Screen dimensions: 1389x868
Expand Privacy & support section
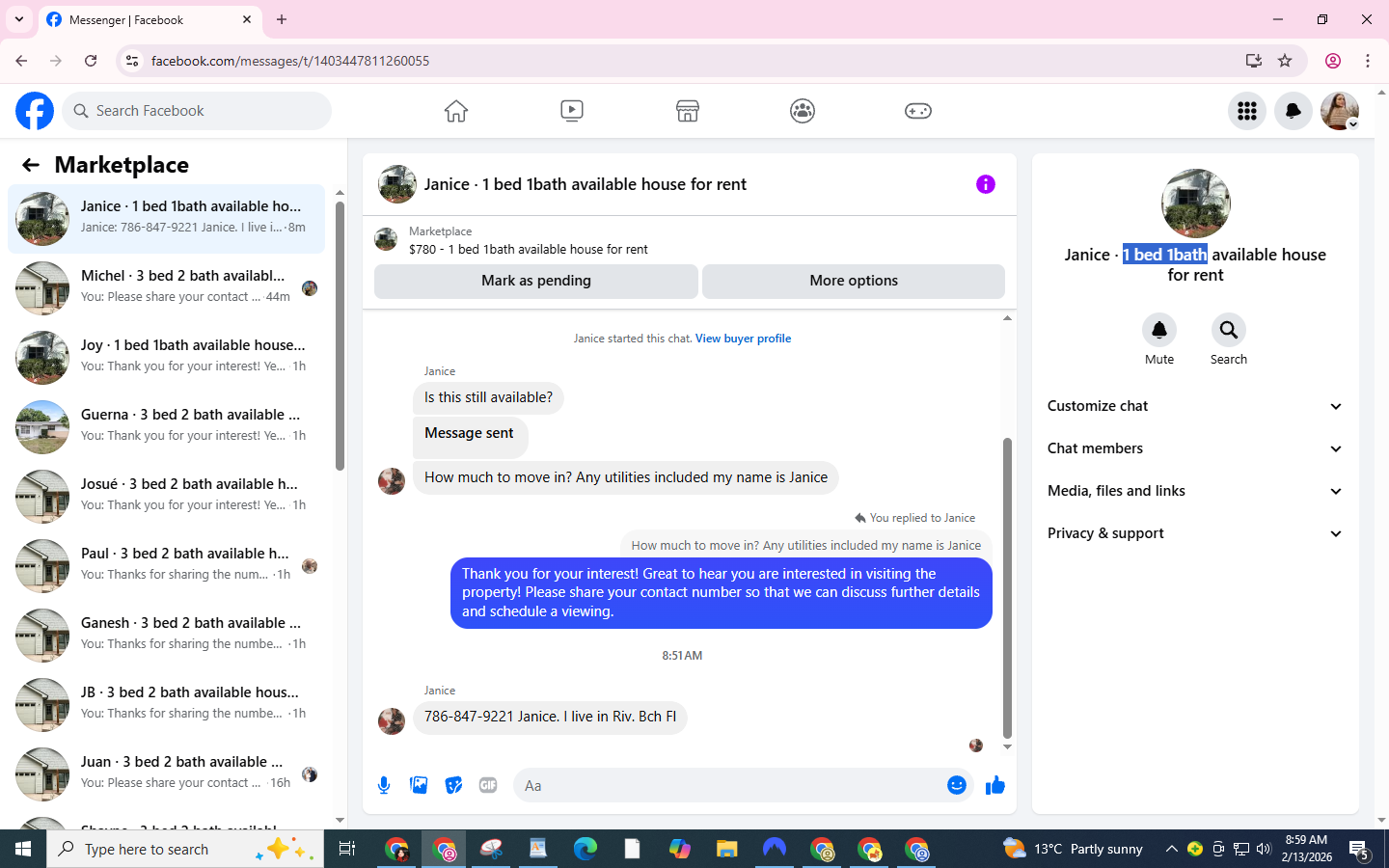pyautogui.click(x=1195, y=533)
